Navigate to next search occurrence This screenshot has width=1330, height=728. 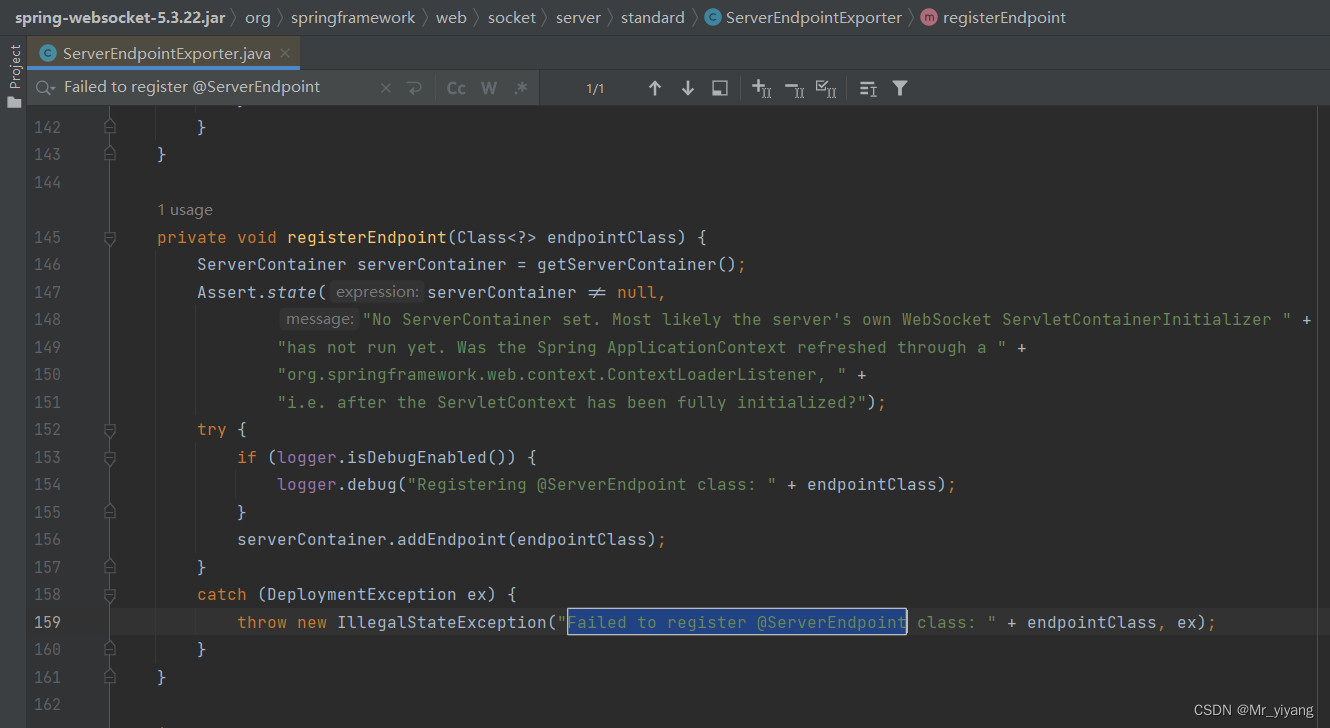pyautogui.click(x=687, y=88)
